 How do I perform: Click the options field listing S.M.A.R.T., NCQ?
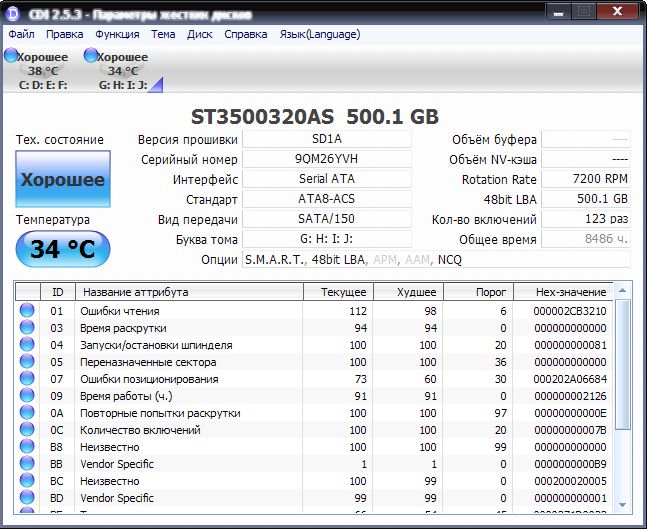point(436,260)
